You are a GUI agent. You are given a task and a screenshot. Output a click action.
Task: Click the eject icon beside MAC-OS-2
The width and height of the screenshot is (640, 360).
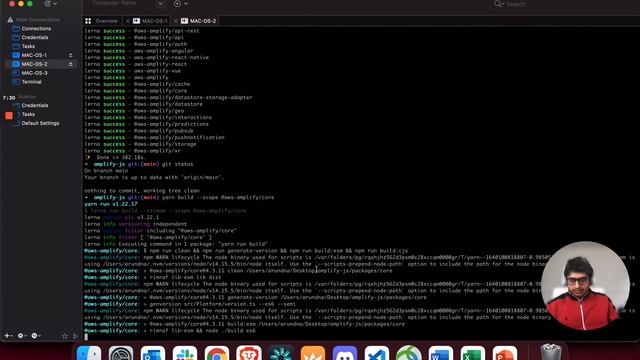70,64
